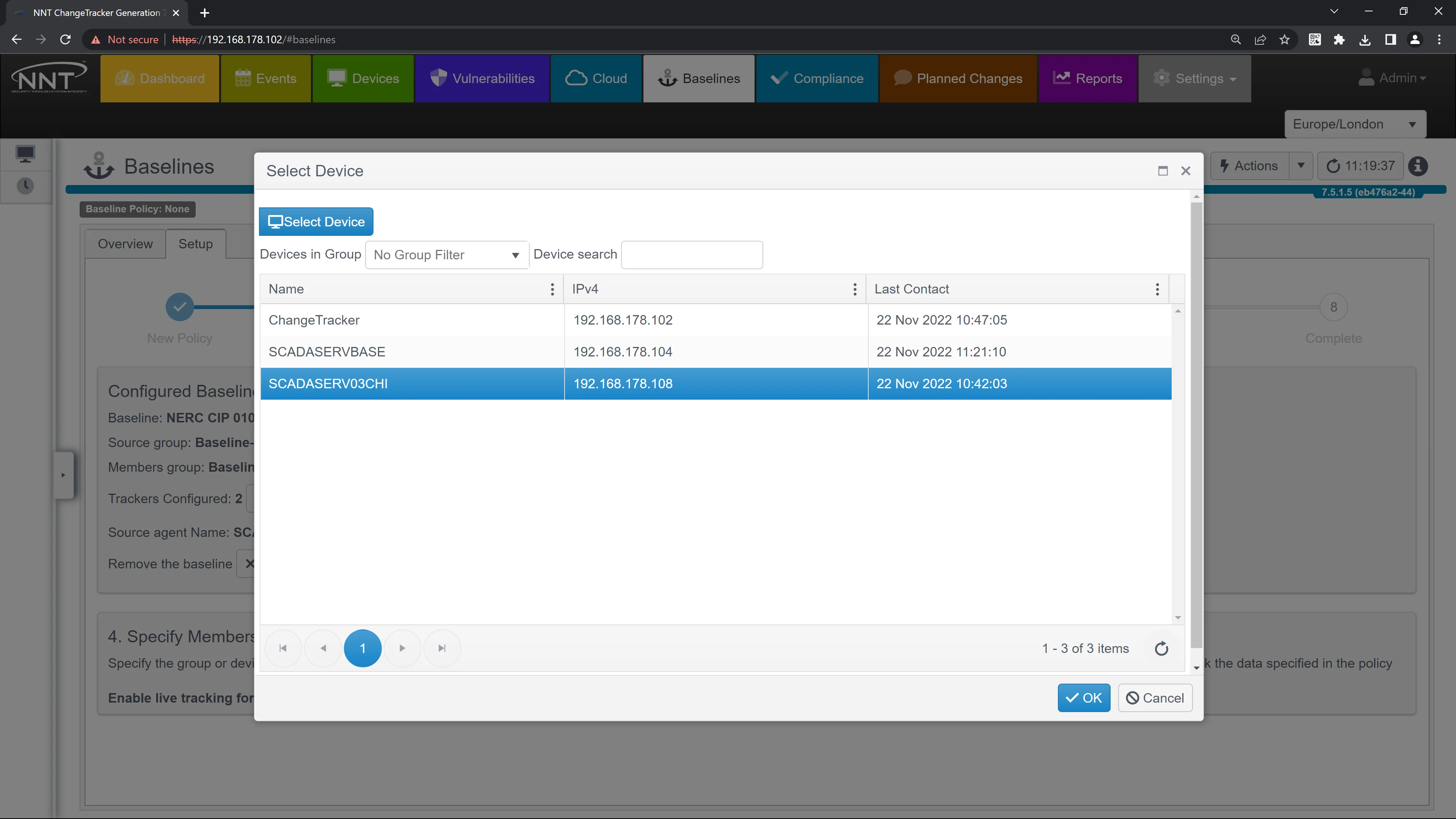Open the browser extensions puzzle icon

[x=1339, y=39]
